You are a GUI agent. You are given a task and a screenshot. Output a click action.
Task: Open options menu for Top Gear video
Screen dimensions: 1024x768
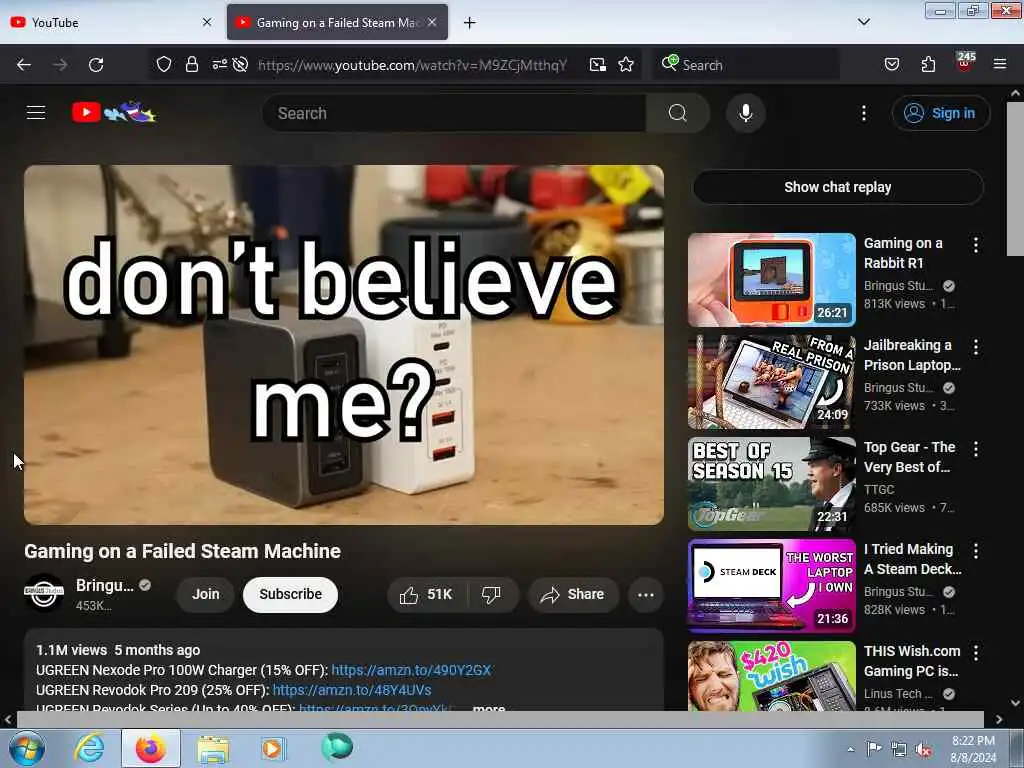click(x=976, y=449)
